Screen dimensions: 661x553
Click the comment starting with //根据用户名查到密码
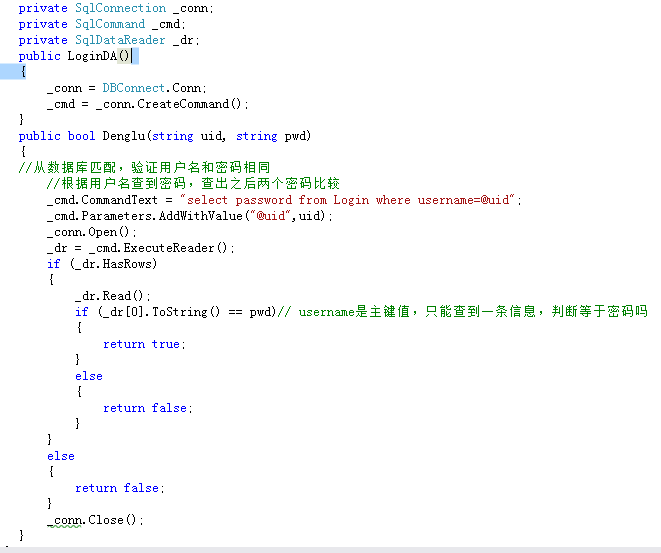tap(193, 183)
